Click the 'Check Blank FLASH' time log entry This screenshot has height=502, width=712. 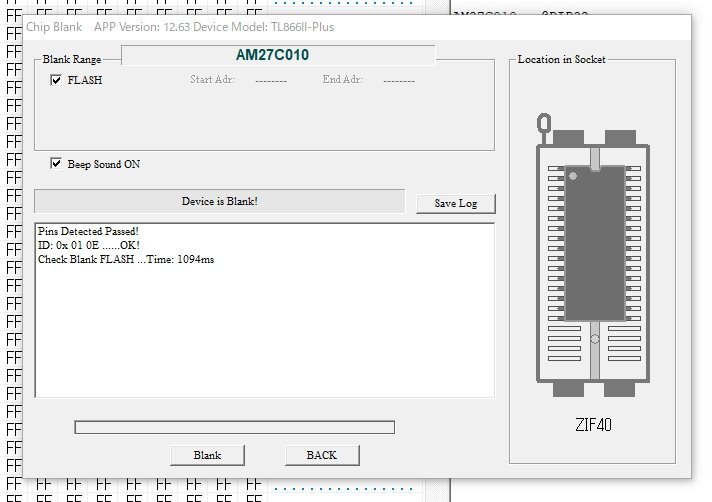click(x=126, y=260)
